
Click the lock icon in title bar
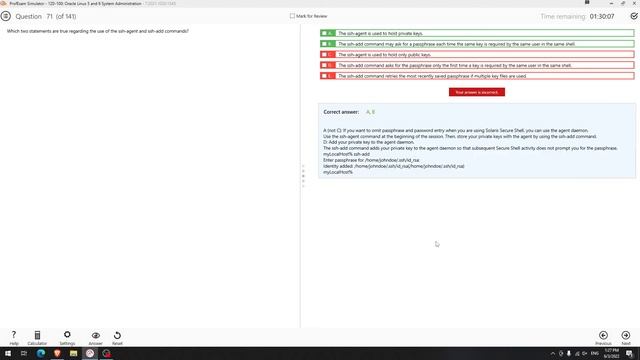coord(587,2)
